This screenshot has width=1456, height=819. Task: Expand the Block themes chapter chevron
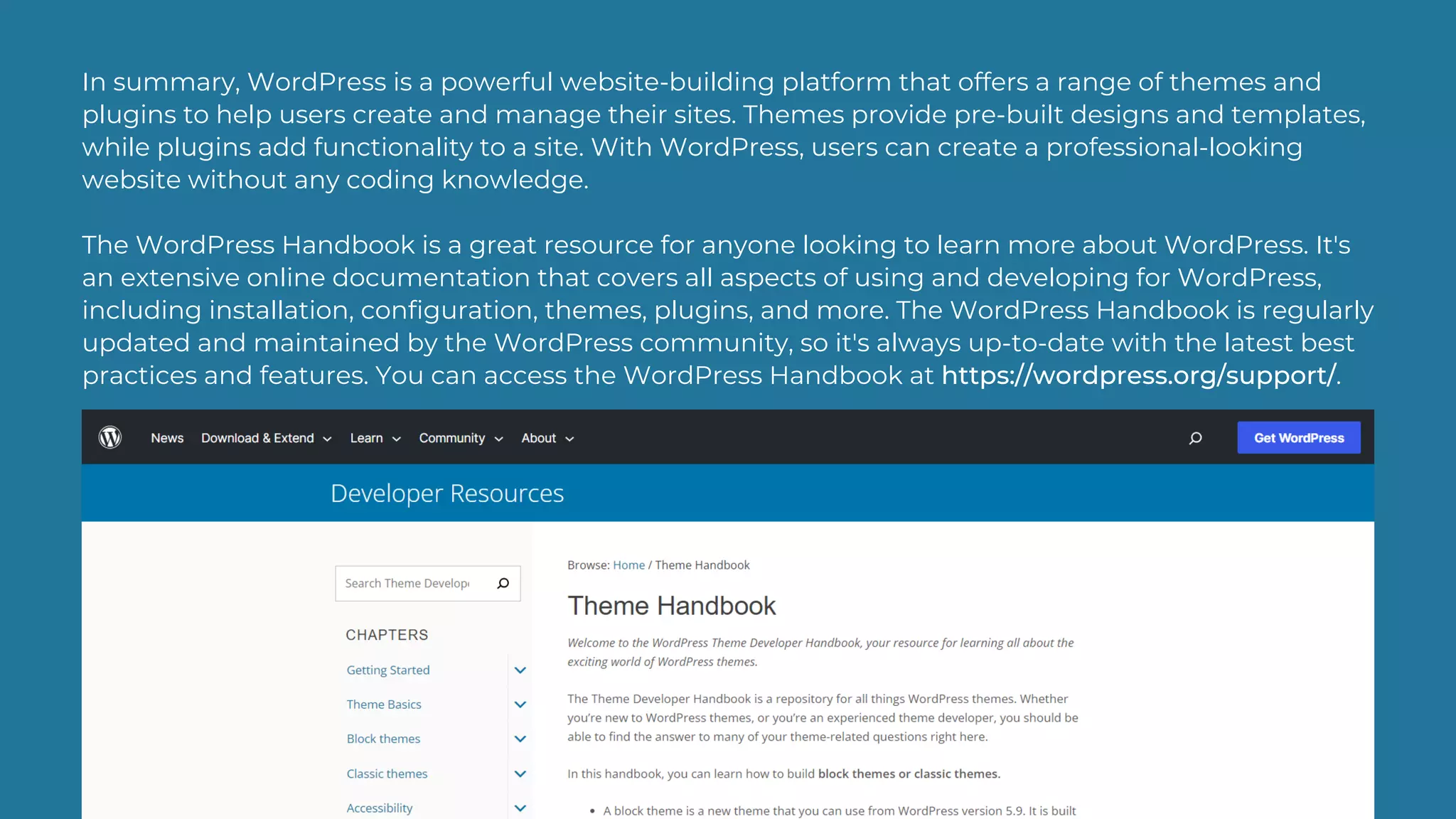520,739
